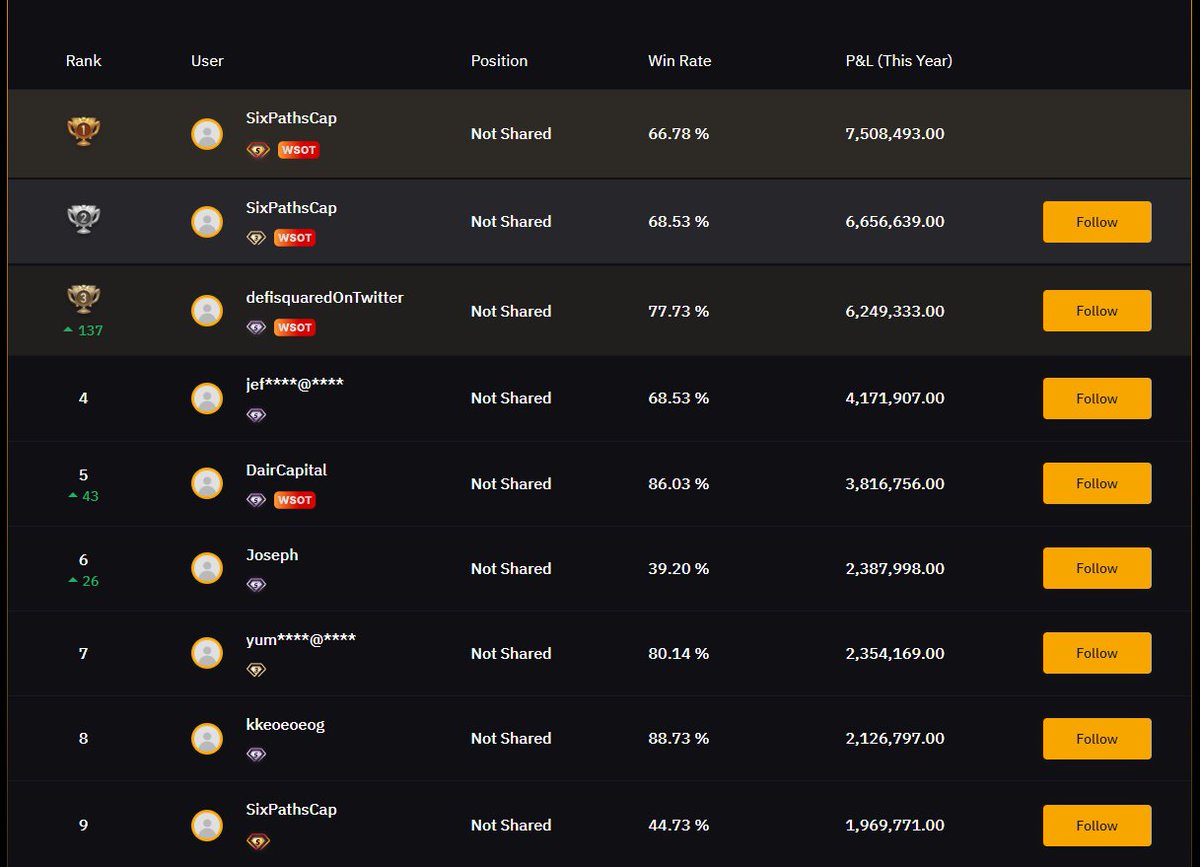The image size is (1200, 867).
Task: Click the P&L (This Year) column header
Action: pyautogui.click(x=898, y=60)
